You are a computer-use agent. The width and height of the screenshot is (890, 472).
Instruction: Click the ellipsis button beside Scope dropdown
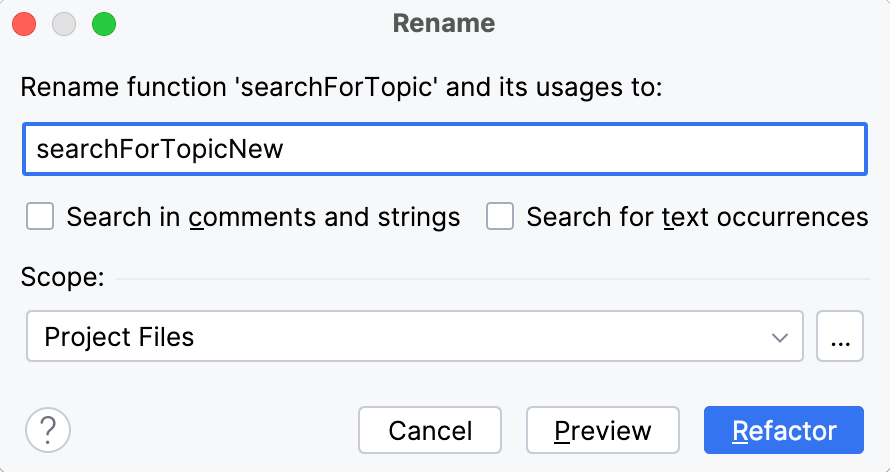point(840,337)
